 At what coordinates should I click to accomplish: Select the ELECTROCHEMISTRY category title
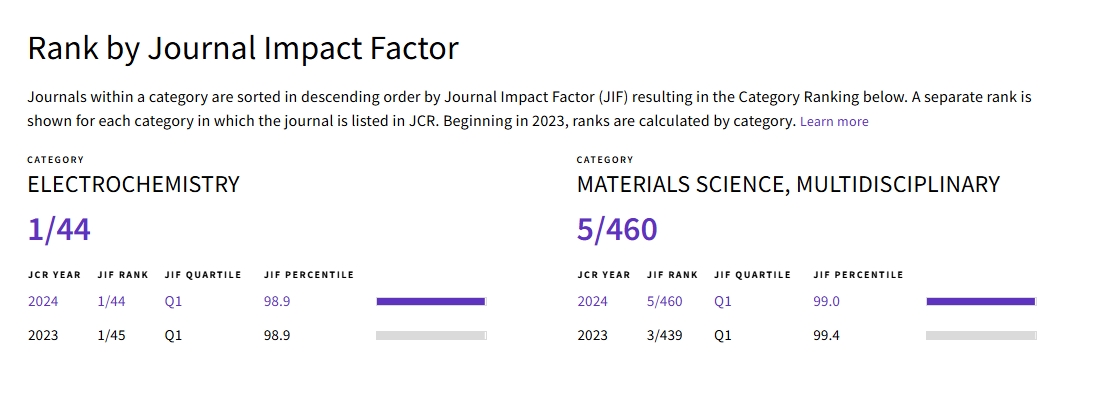tap(133, 185)
